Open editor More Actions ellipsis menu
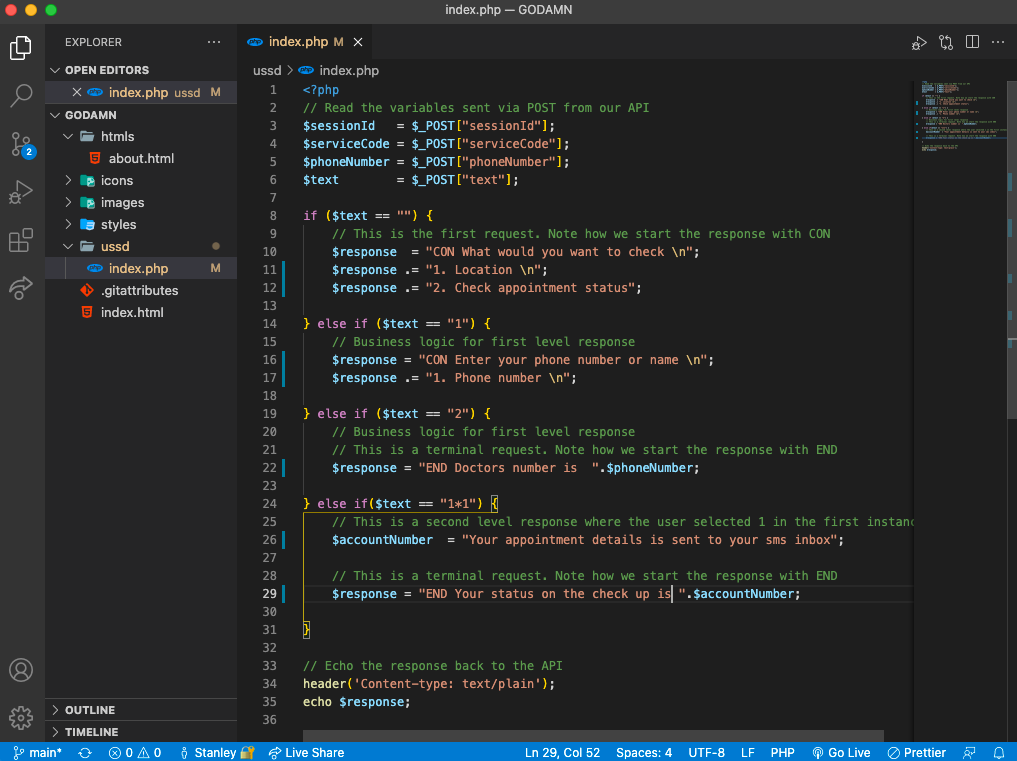Screen dimensions: 1017x761 click(x=998, y=42)
